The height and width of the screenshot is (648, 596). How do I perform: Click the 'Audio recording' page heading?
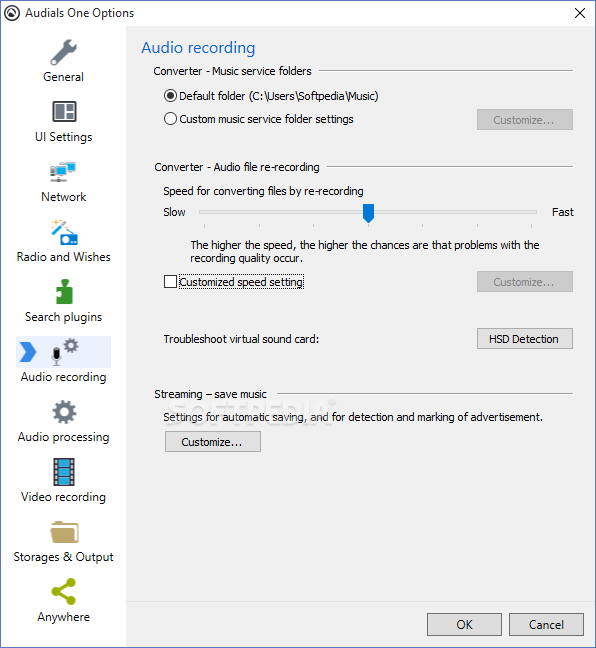198,48
